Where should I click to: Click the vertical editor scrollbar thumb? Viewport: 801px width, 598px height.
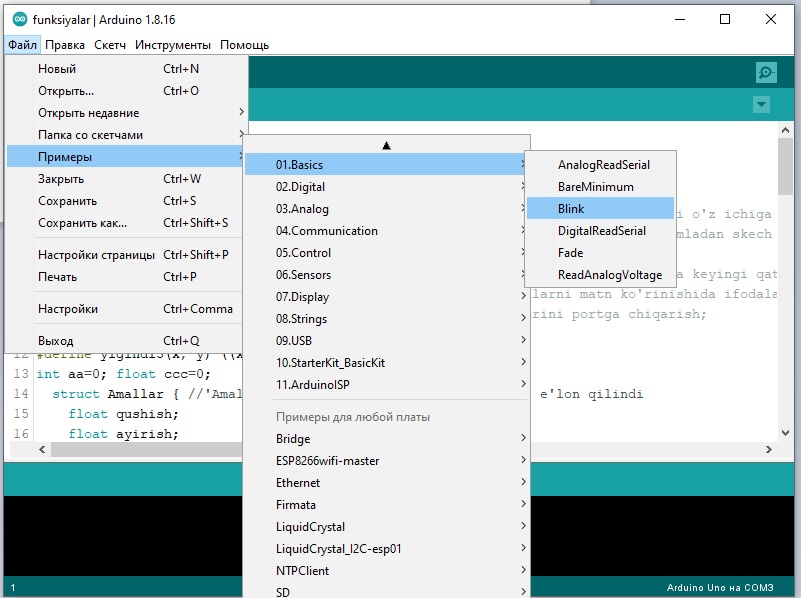[785, 165]
